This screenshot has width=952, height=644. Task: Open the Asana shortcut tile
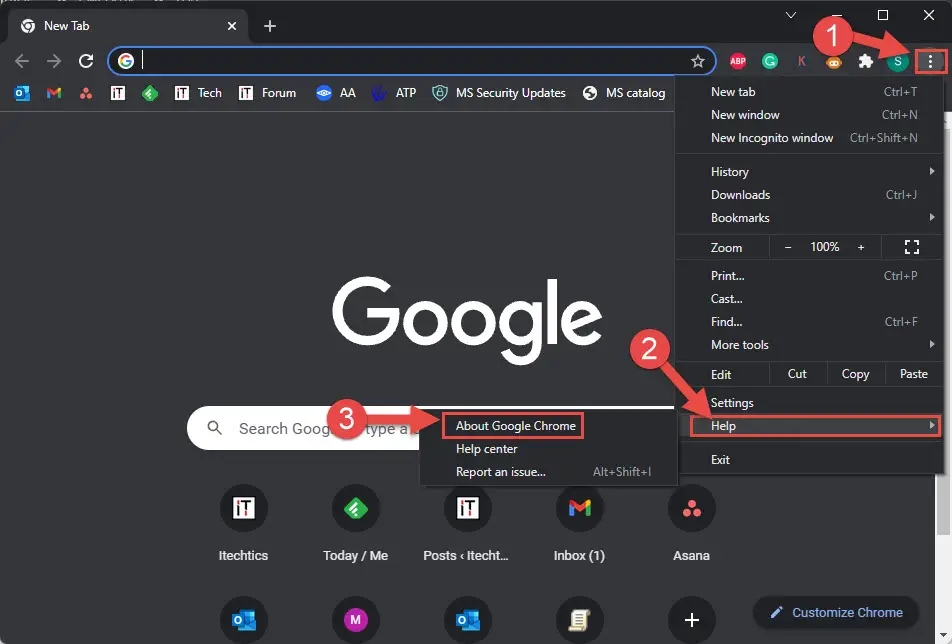click(x=692, y=523)
